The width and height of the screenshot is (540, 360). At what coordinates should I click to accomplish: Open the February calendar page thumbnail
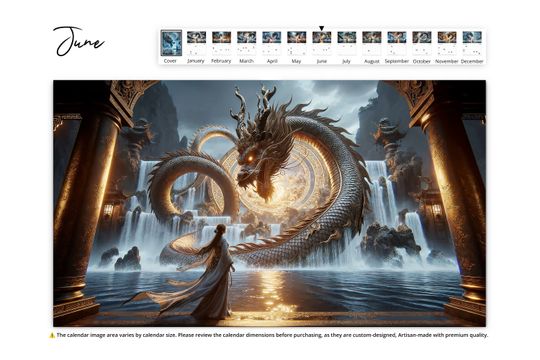221,43
